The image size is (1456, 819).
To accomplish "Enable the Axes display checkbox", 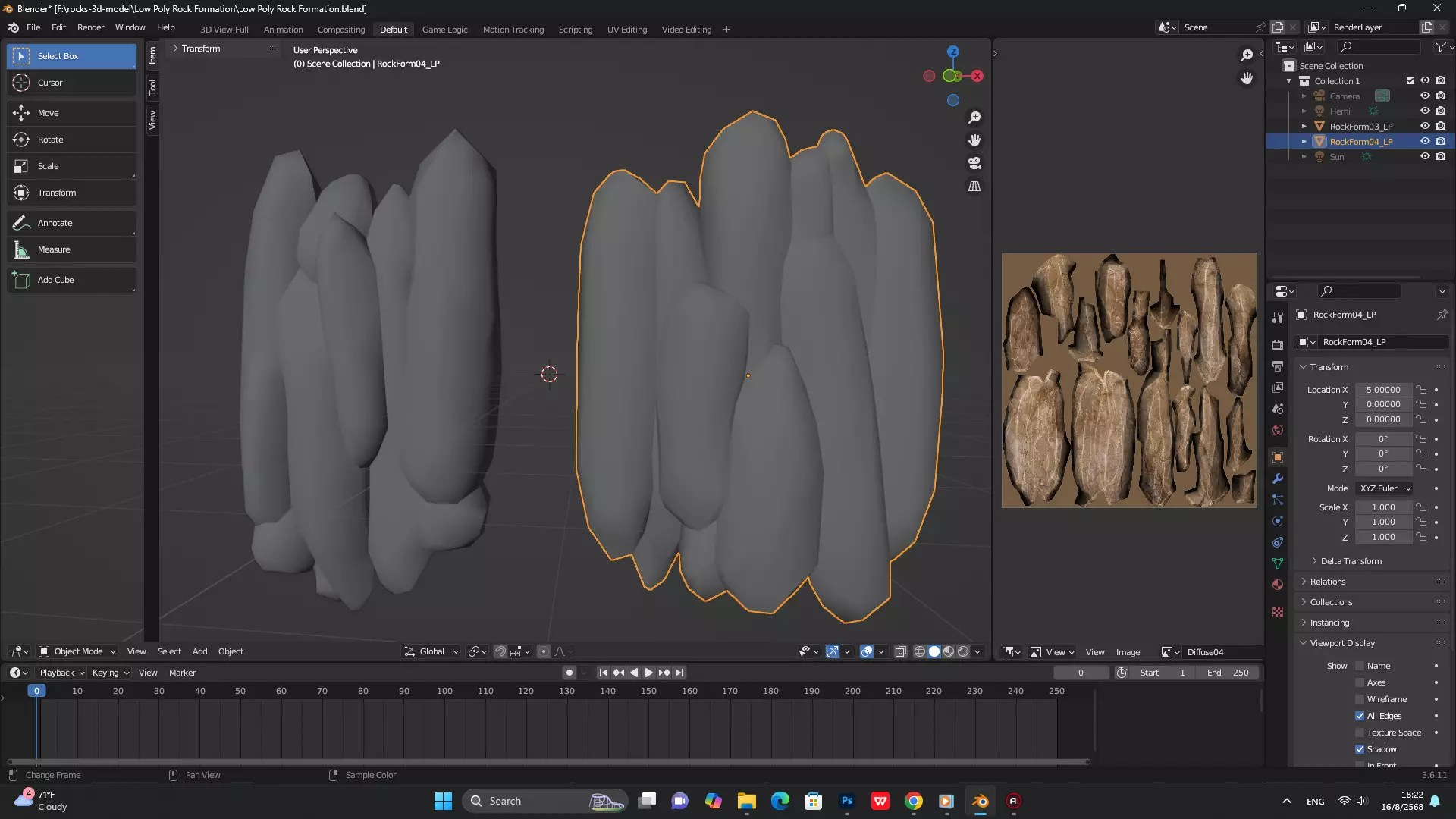I will point(1360,682).
